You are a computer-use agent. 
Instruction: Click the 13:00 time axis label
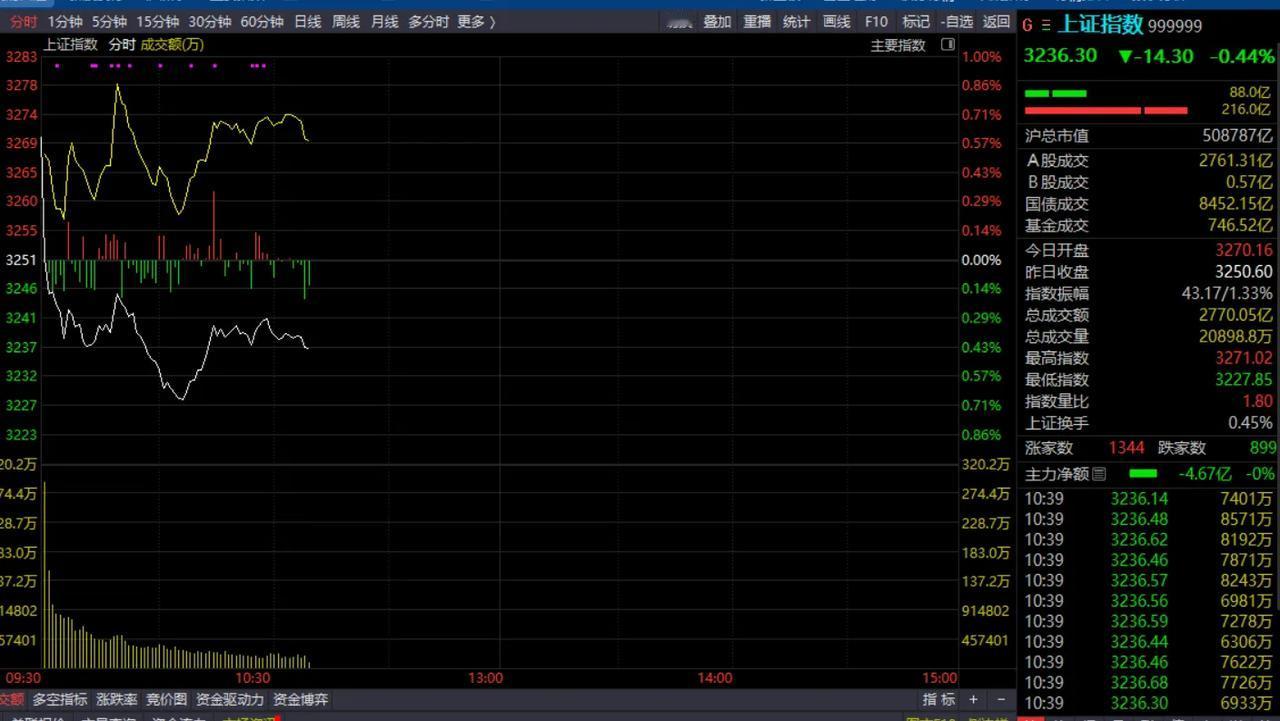(x=485, y=678)
